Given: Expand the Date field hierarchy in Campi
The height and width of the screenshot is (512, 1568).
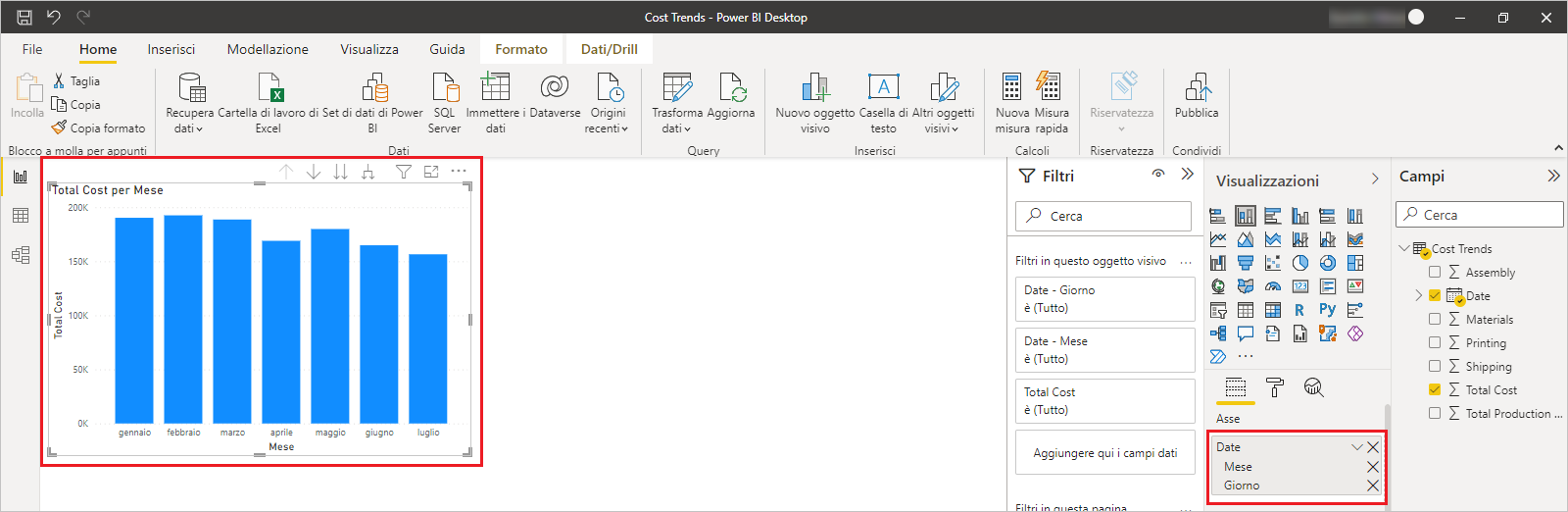Looking at the screenshot, I should click(x=1418, y=296).
